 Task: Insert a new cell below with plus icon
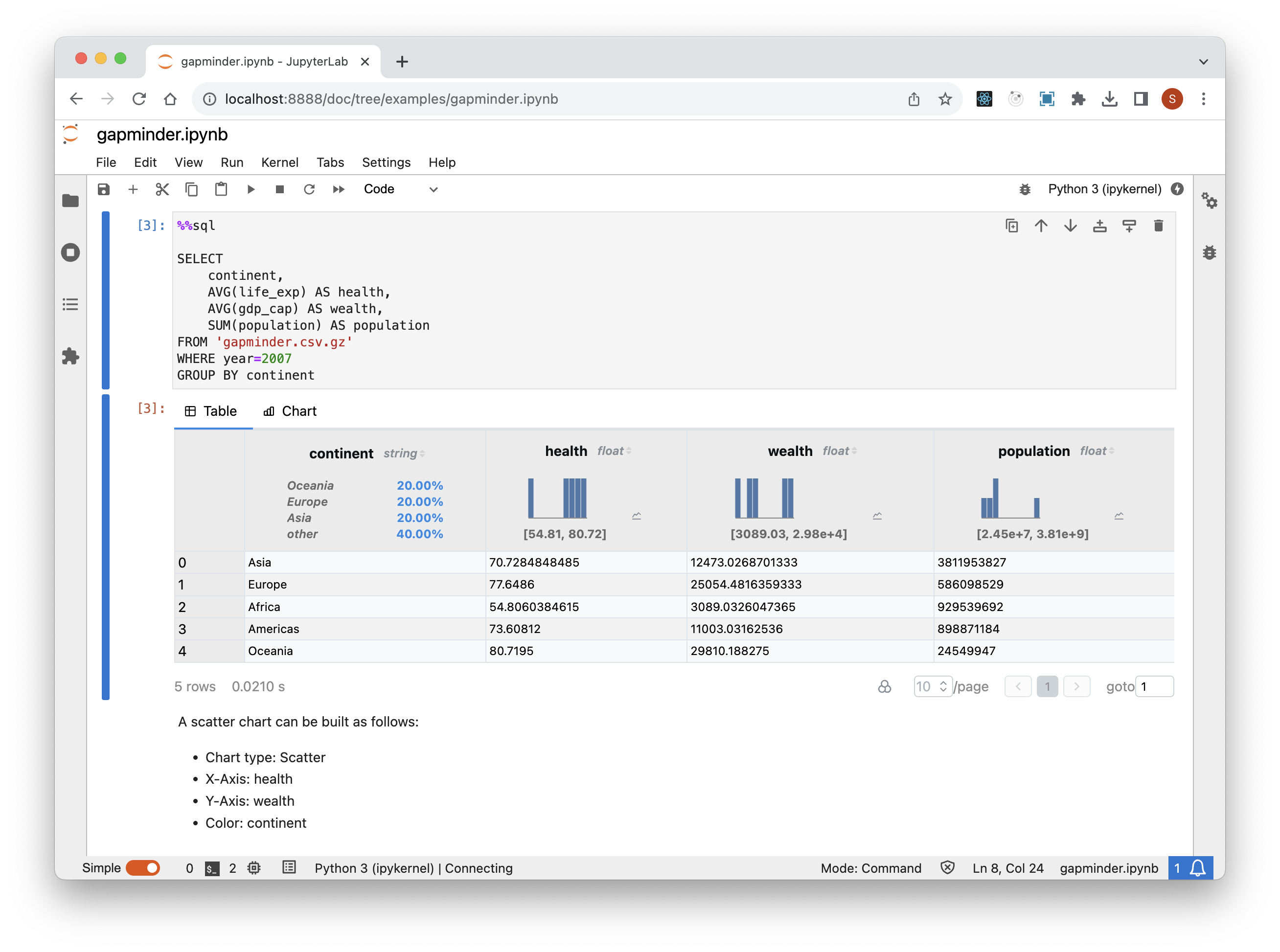pyautogui.click(x=133, y=190)
